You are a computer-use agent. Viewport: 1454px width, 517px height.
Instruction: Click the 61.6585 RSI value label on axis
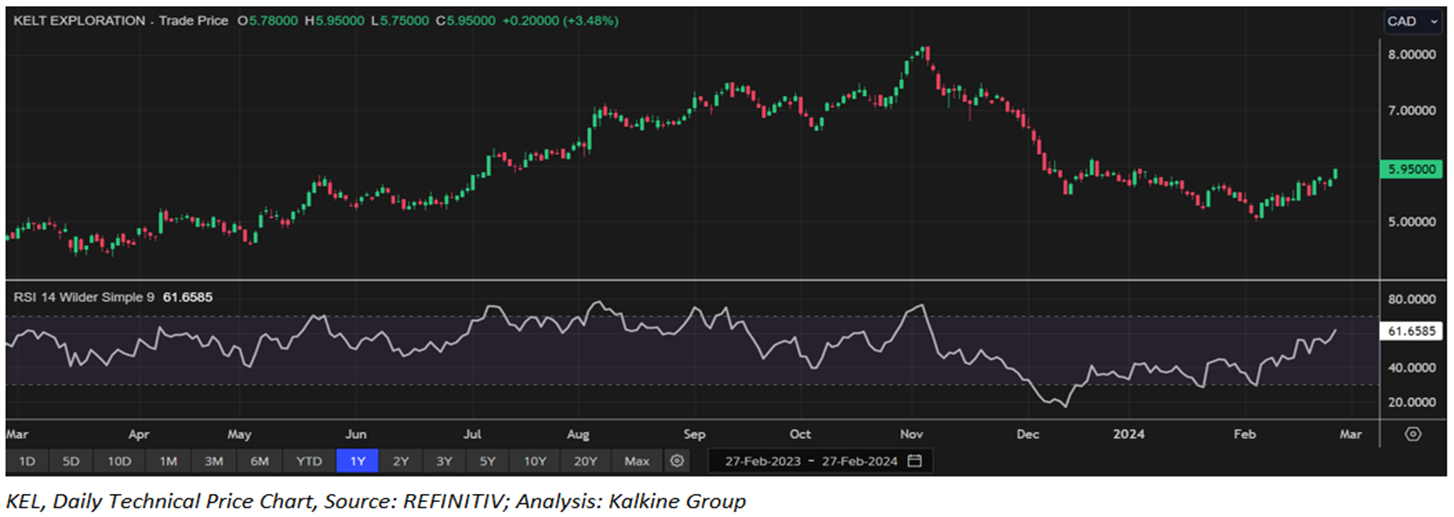click(x=1412, y=330)
